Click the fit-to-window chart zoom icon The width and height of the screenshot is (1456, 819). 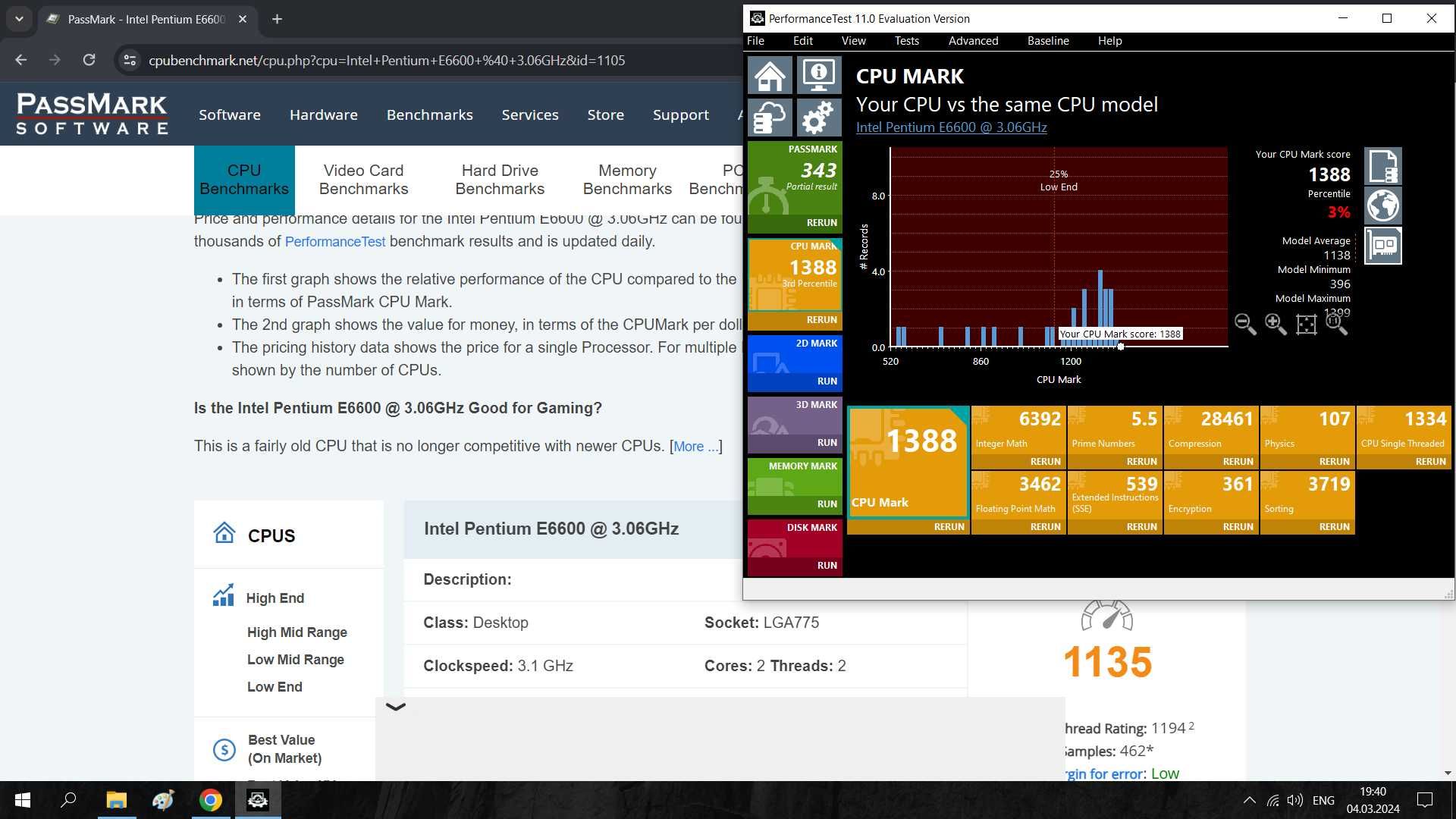pos(1306,325)
